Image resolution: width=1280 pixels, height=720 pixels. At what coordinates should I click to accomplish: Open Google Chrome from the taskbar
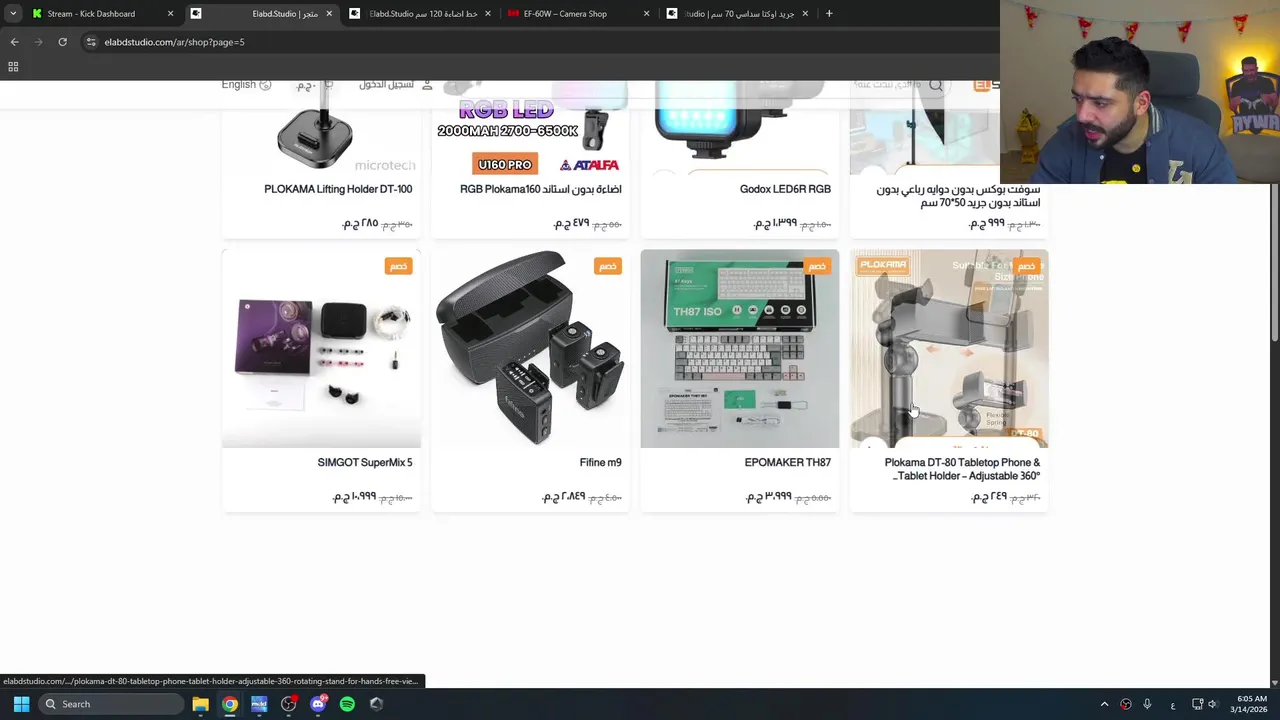point(230,704)
